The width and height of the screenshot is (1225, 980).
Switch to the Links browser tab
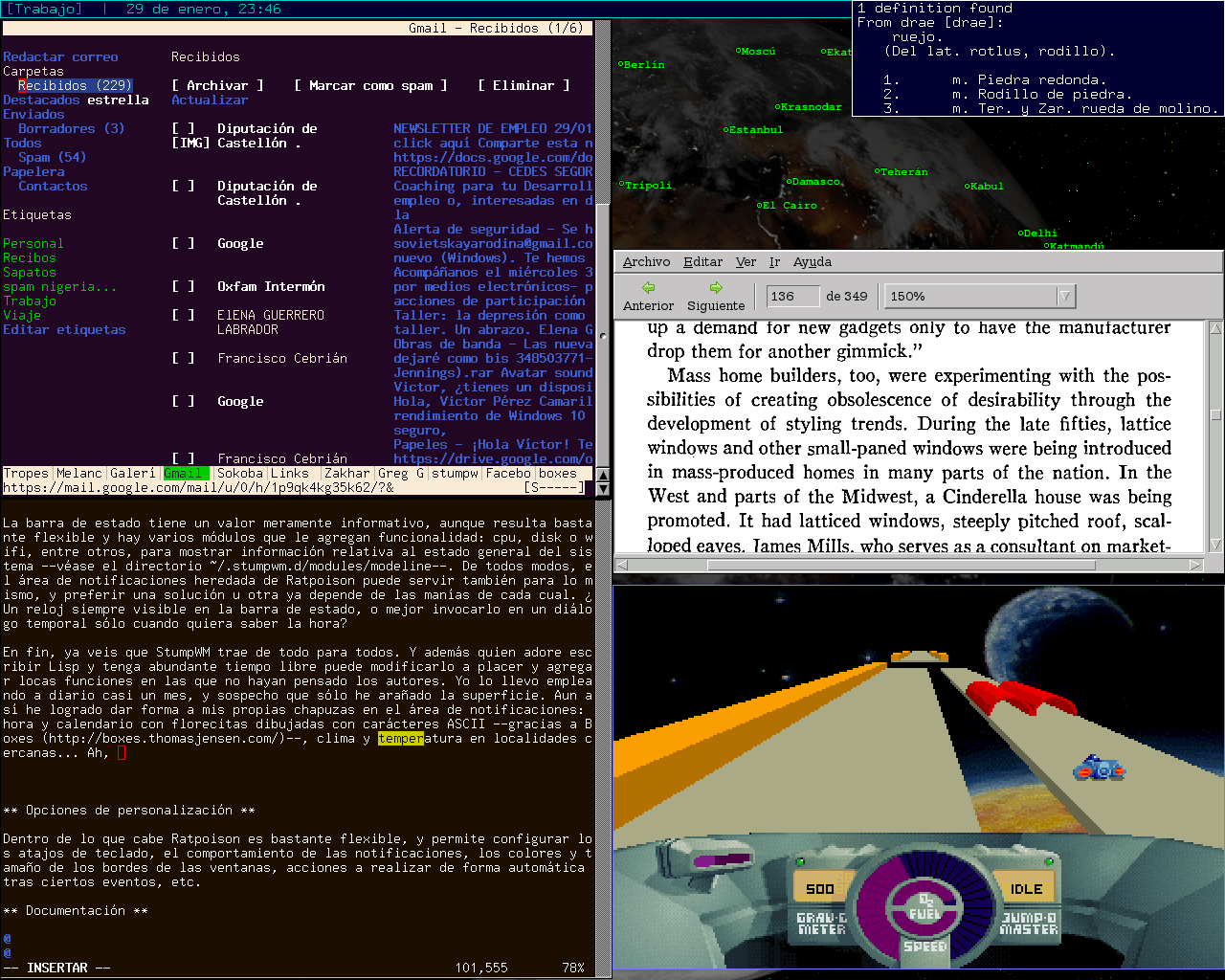point(290,473)
